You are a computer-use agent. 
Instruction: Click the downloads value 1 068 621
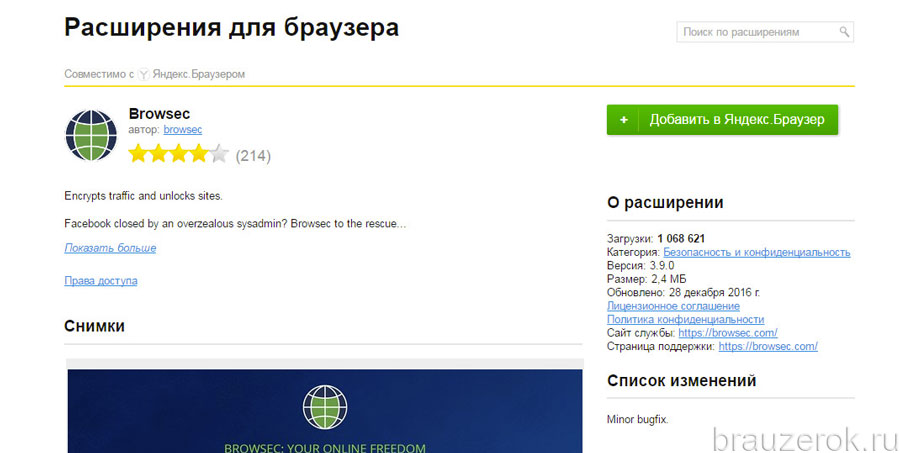[x=681, y=238]
